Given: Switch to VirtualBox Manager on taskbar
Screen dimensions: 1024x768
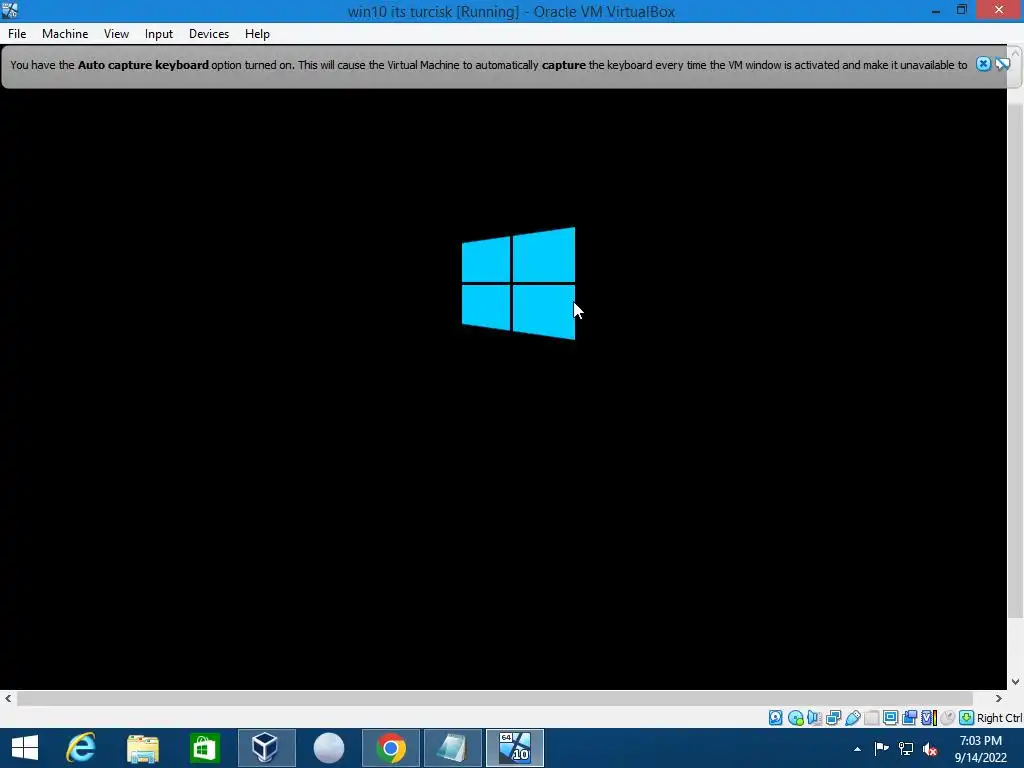Looking at the screenshot, I should [266, 748].
